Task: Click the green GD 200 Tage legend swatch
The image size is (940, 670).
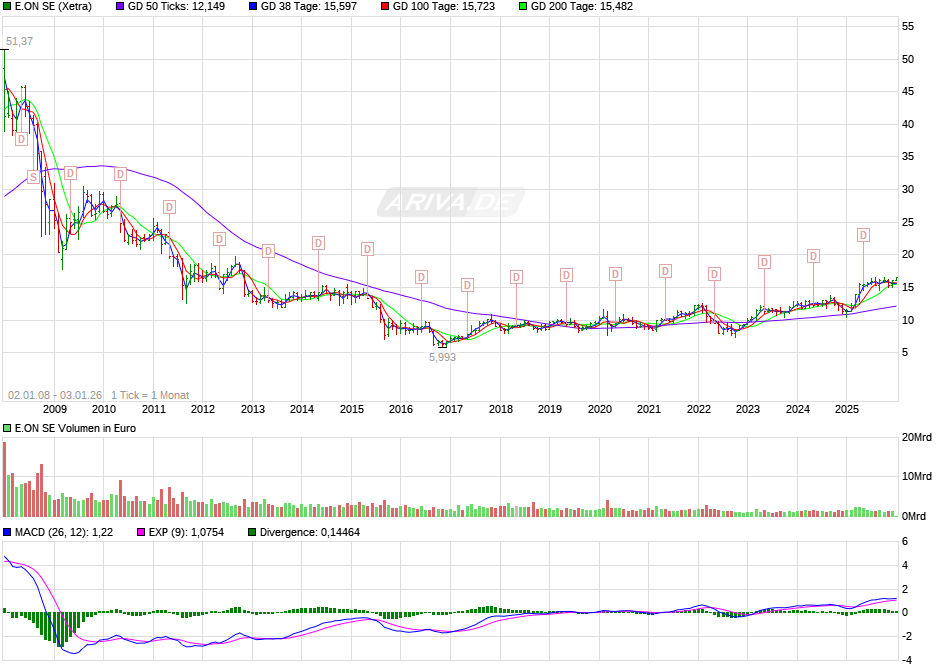Action: 523,7
